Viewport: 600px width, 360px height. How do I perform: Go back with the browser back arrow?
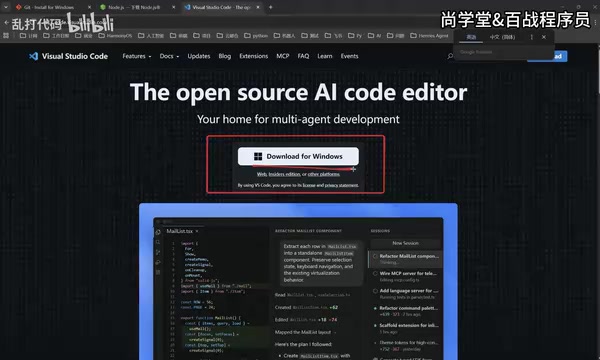pos(6,23)
